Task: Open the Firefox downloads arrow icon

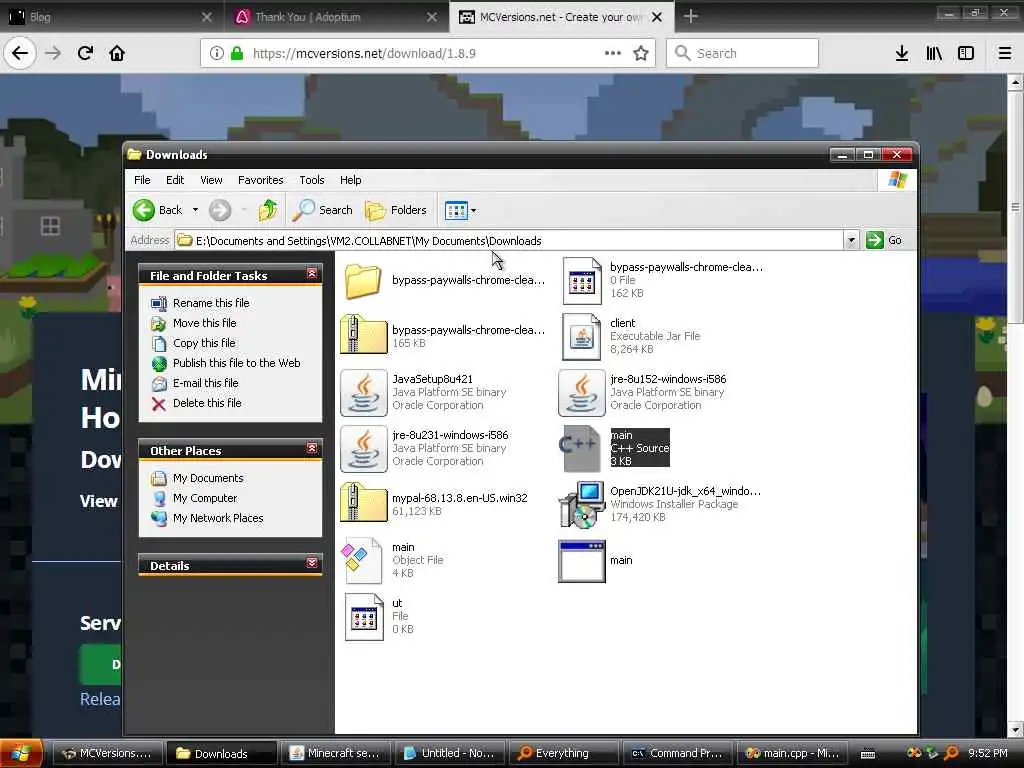Action: [x=902, y=54]
